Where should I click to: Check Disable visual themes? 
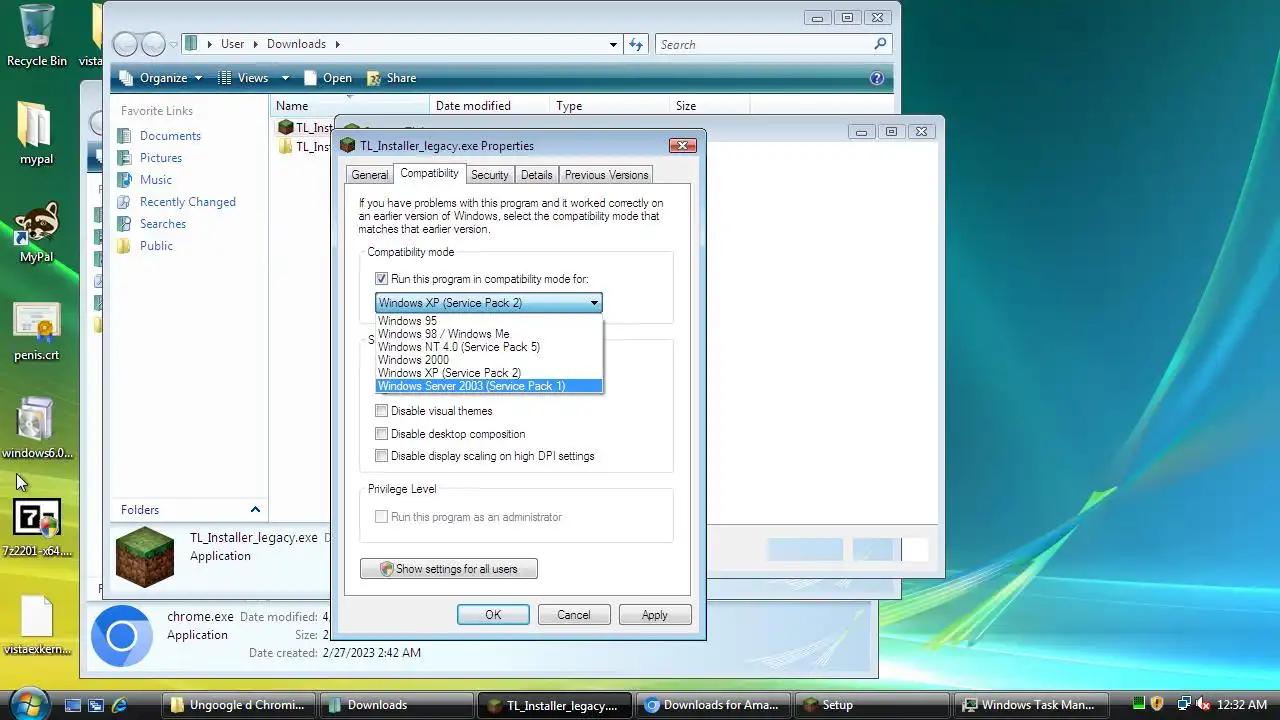click(381, 411)
